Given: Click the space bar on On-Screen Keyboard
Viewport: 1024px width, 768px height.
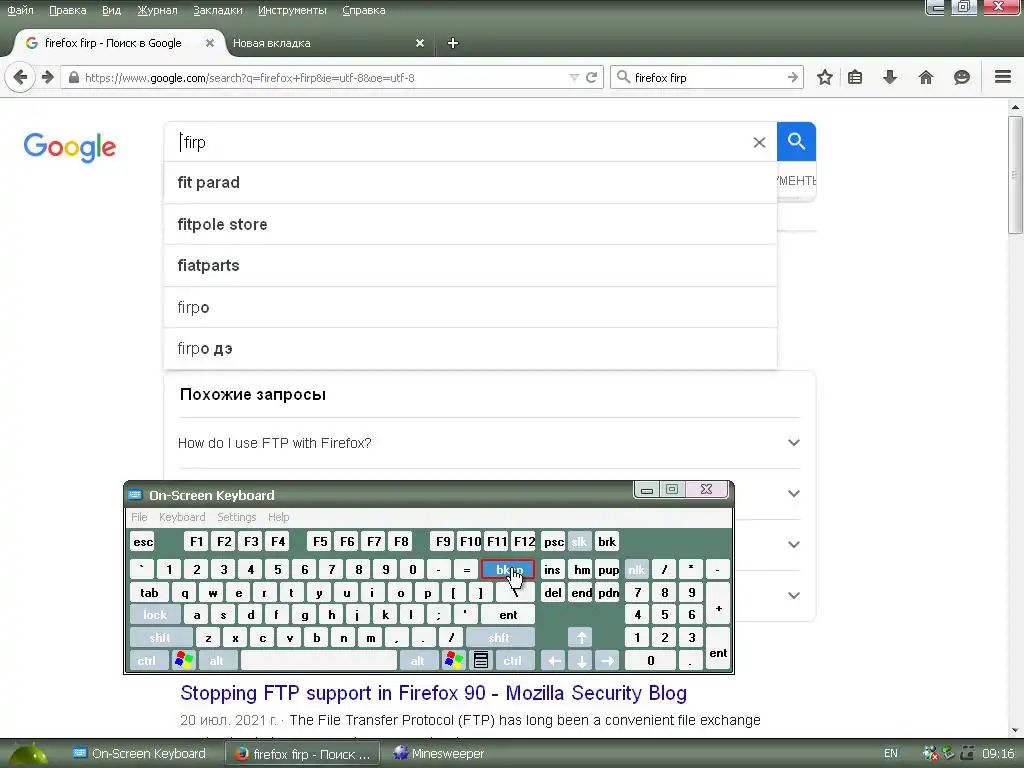Looking at the screenshot, I should (x=319, y=660).
